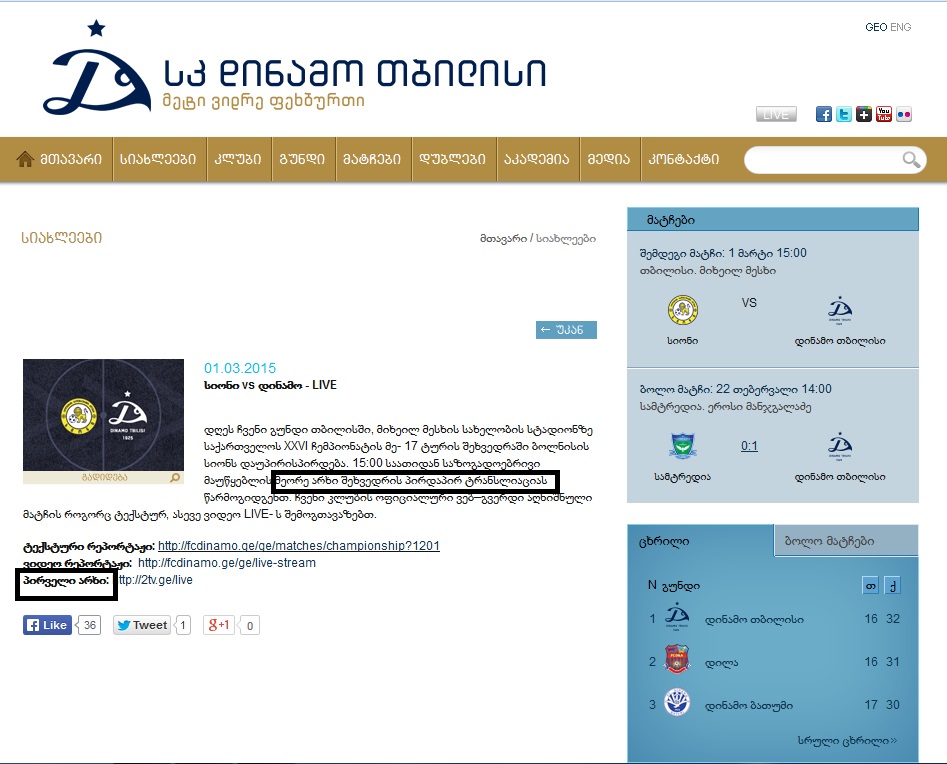Click the match article thumbnail image
The image size is (947, 764).
[103, 415]
